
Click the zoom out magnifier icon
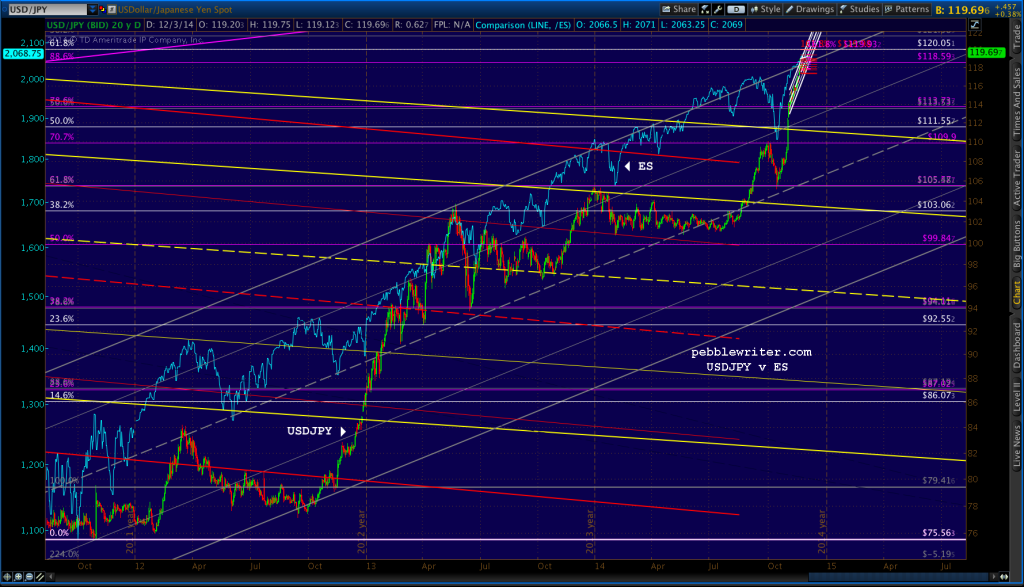pyautogui.click(x=29, y=577)
